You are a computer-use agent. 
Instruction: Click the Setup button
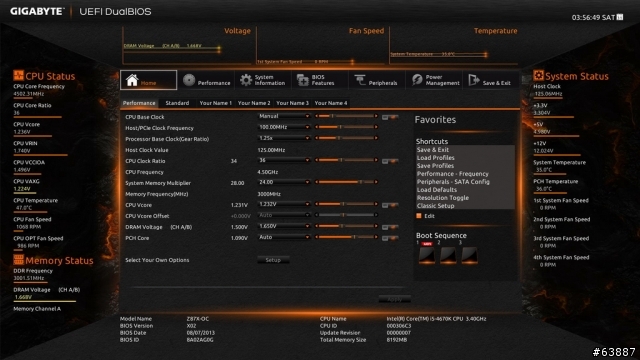(x=273, y=260)
